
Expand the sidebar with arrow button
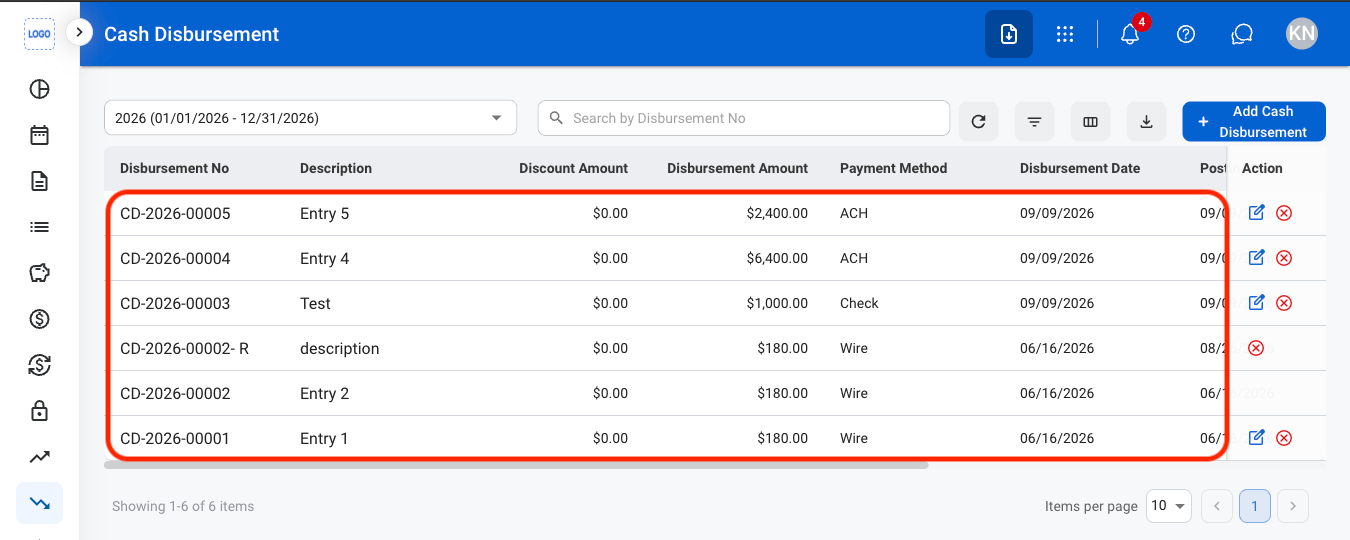pyautogui.click(x=79, y=32)
